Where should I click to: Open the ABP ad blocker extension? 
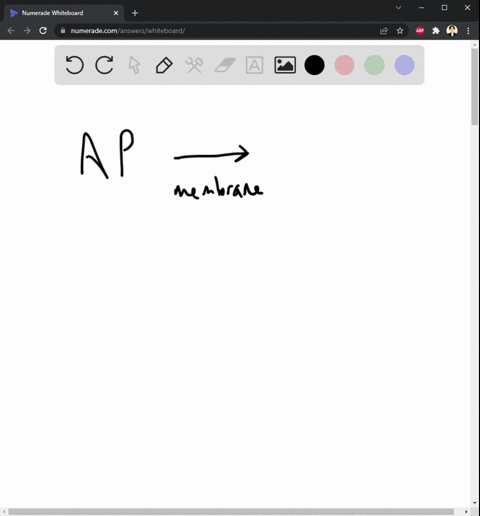click(420, 31)
